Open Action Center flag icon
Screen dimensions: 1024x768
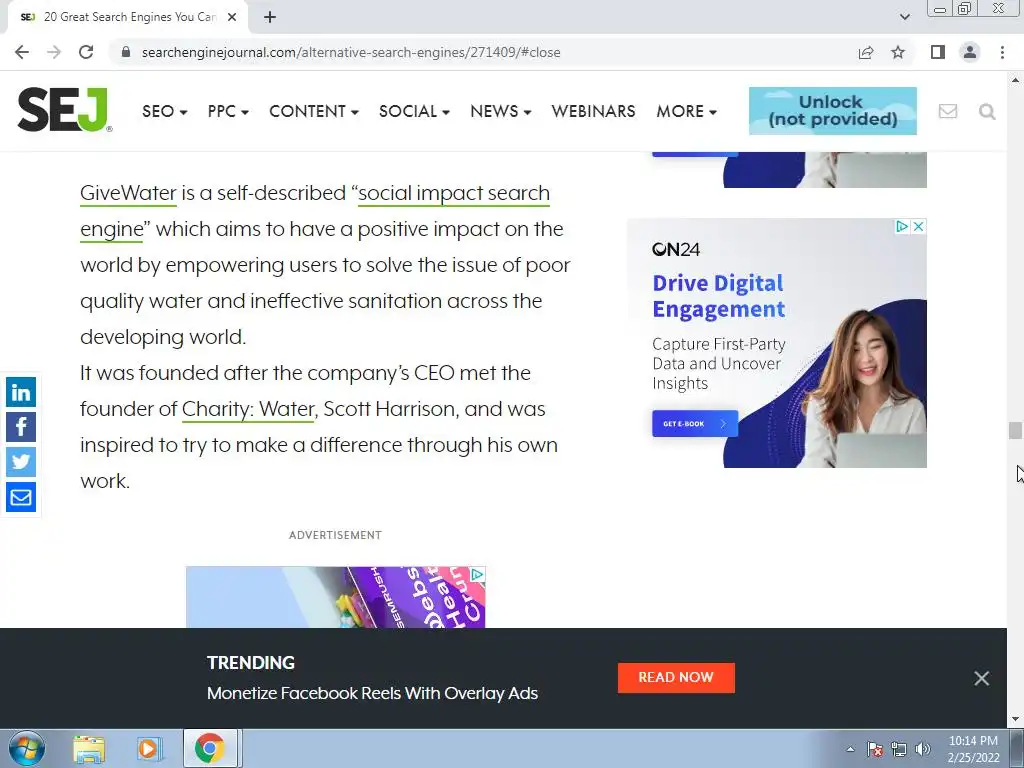(x=874, y=749)
